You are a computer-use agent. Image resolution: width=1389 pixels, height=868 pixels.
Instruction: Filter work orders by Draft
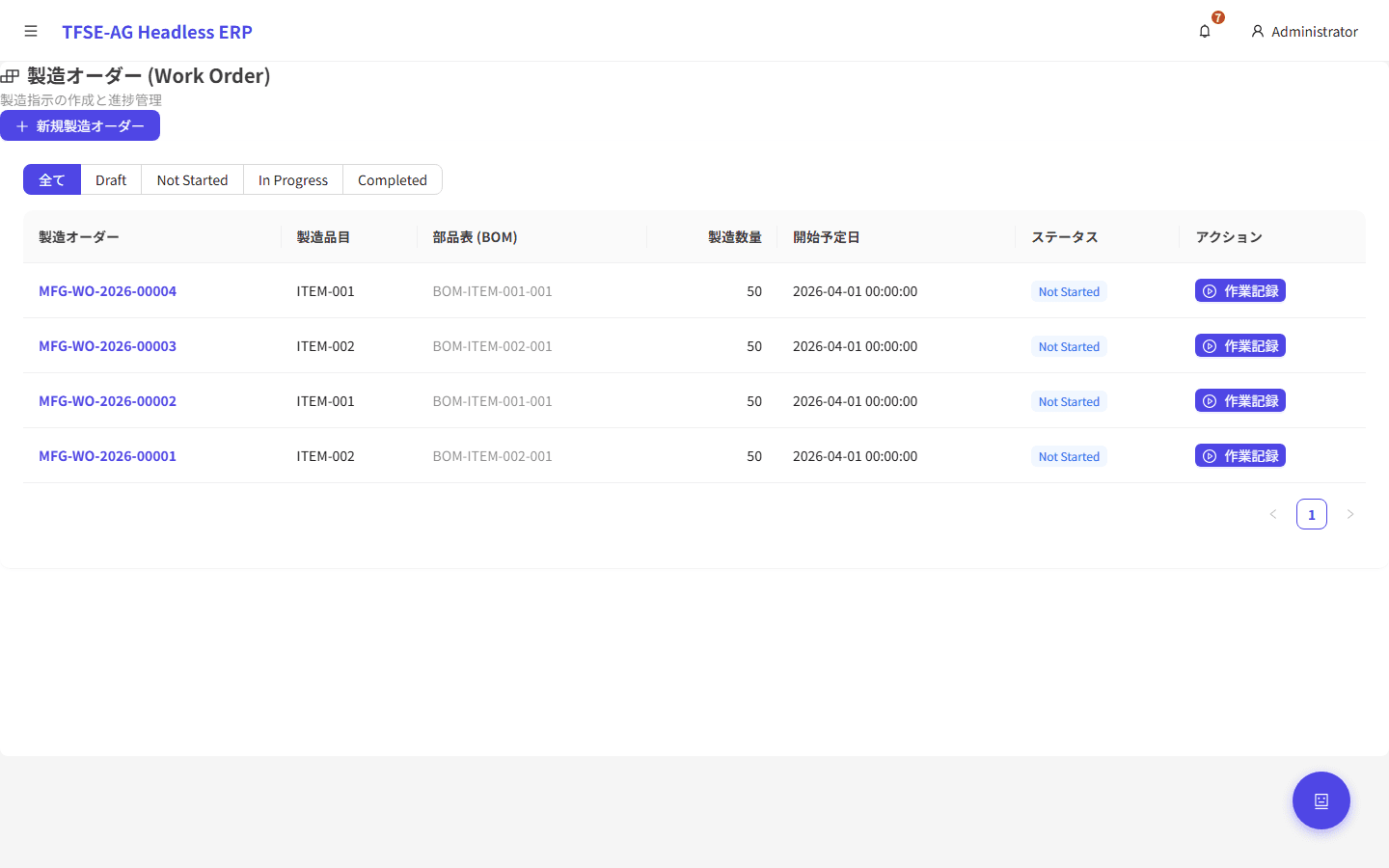coord(111,180)
